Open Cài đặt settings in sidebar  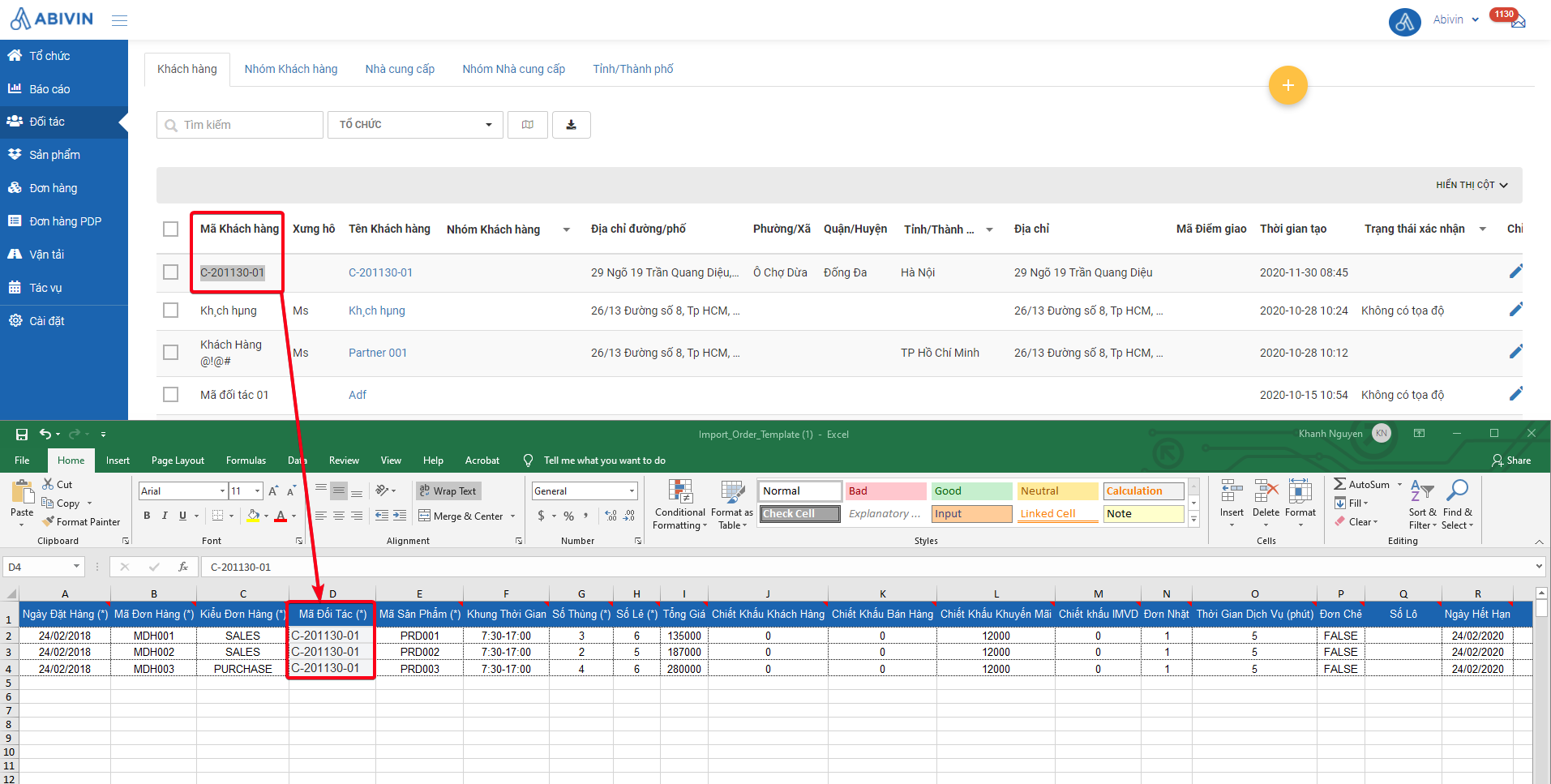64,321
